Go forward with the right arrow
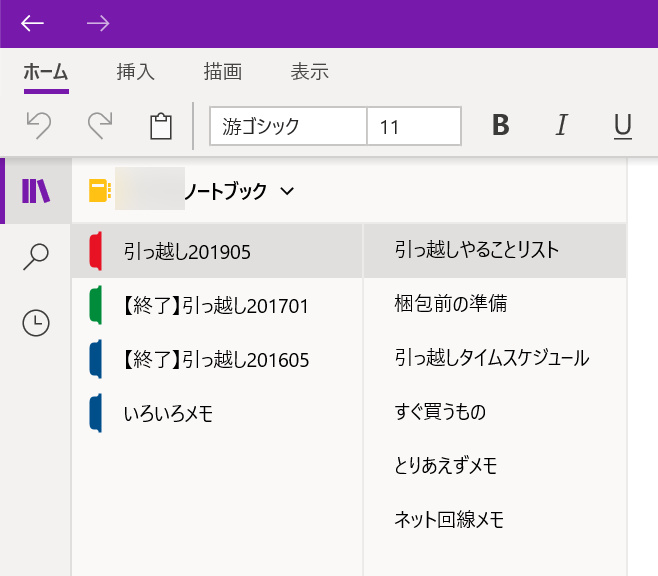The height and width of the screenshot is (576, 658). pyautogui.click(x=98, y=23)
